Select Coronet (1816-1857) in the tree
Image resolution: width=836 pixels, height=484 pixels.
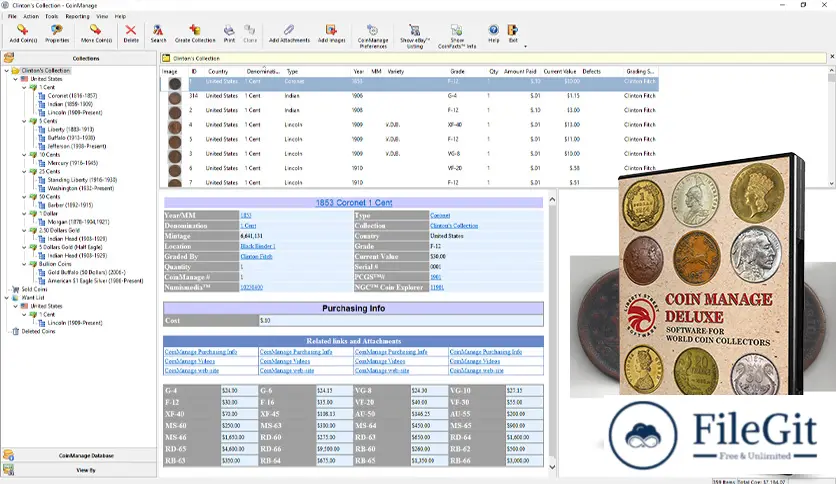point(72,96)
